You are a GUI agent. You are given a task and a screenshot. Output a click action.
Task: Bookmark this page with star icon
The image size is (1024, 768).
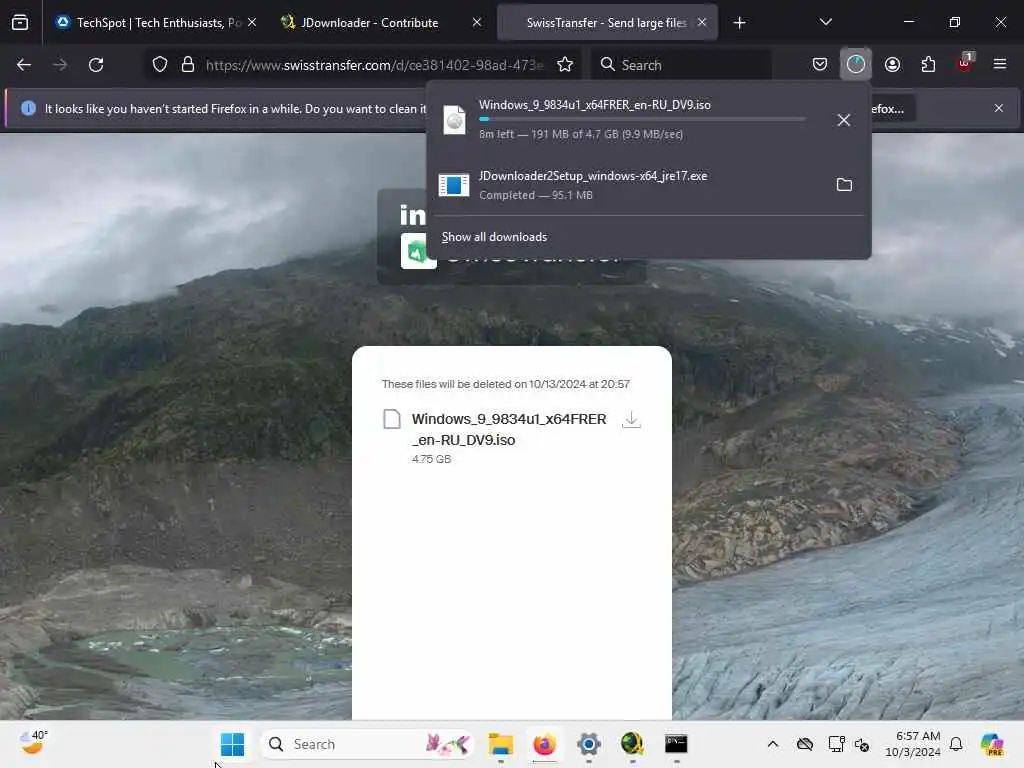point(565,65)
